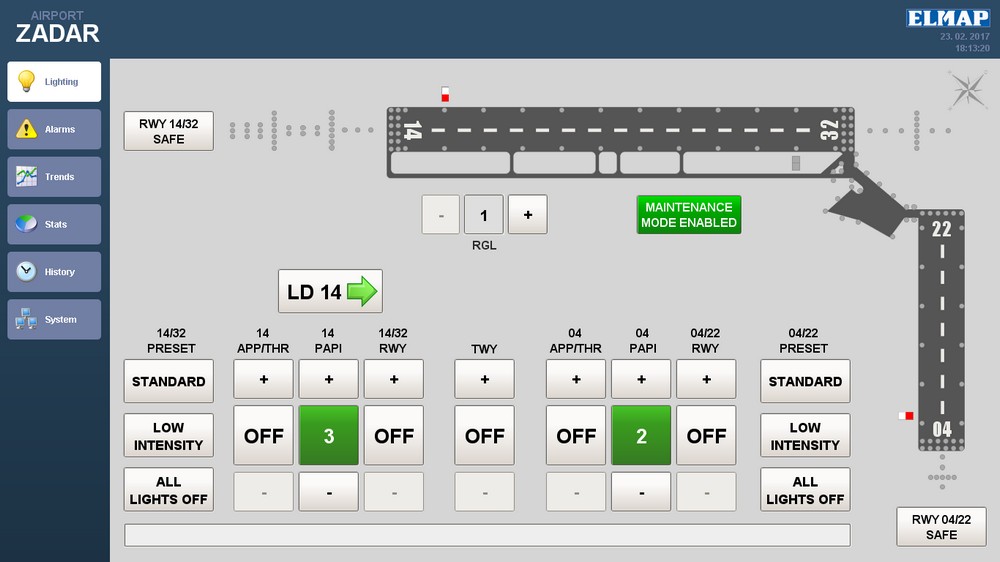Viewport: 1000px width, 562px height.
Task: Click the compass rose icon
Action: (967, 90)
